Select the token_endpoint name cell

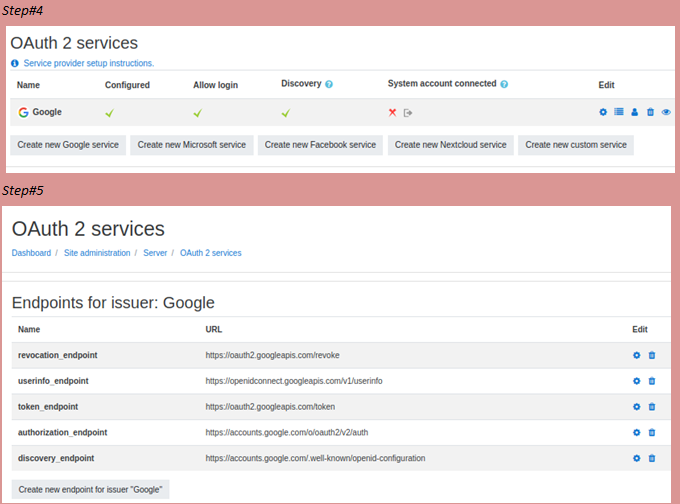tap(48, 407)
